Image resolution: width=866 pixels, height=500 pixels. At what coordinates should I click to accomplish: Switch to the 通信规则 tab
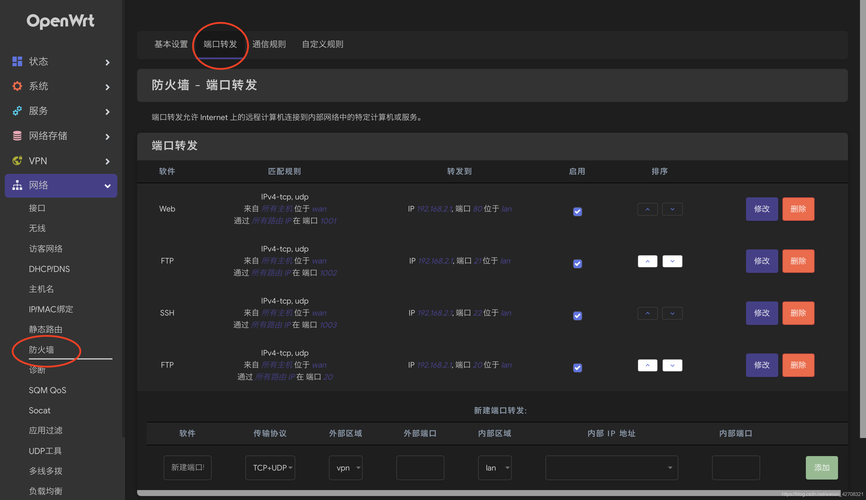pos(269,44)
